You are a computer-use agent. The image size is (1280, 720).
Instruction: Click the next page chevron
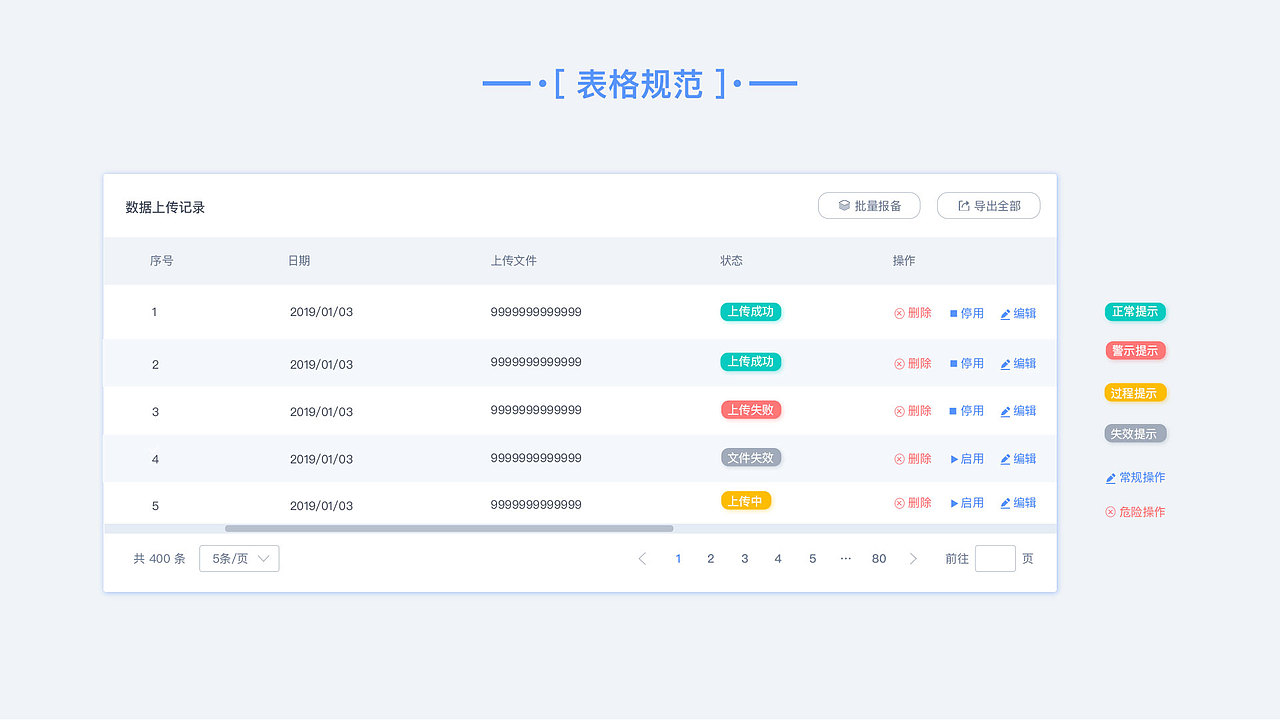(x=913, y=558)
